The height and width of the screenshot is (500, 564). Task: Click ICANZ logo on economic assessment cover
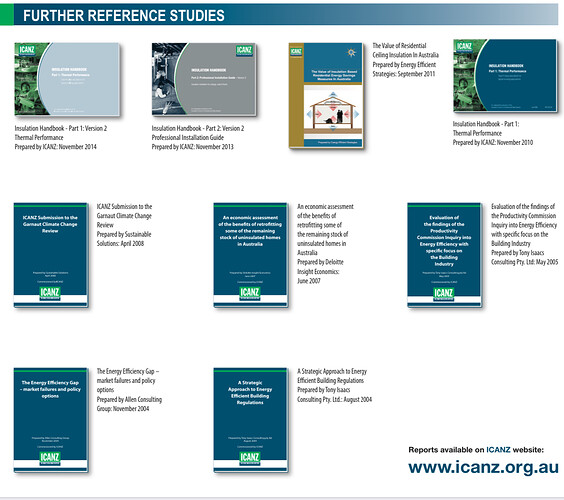250,293
